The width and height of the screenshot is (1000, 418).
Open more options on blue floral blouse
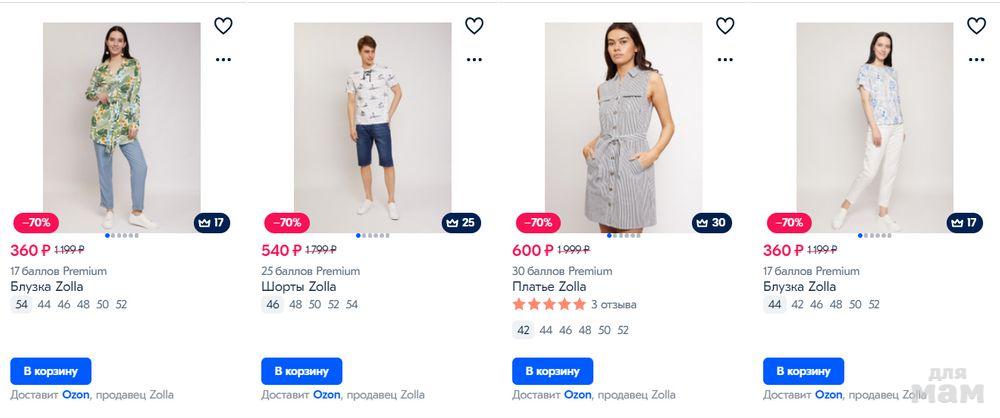[x=976, y=59]
